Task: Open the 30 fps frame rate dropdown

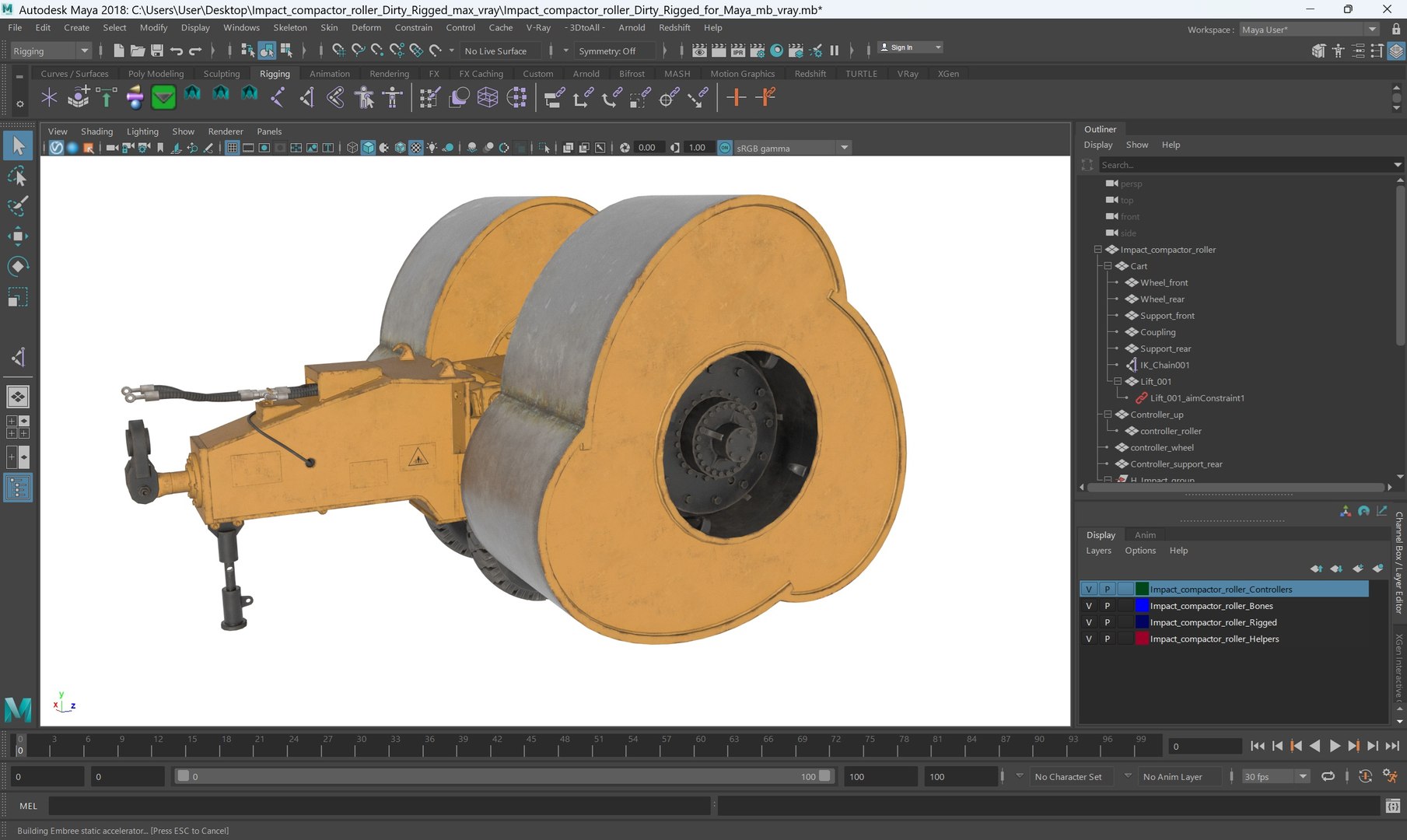Action: (1276, 776)
